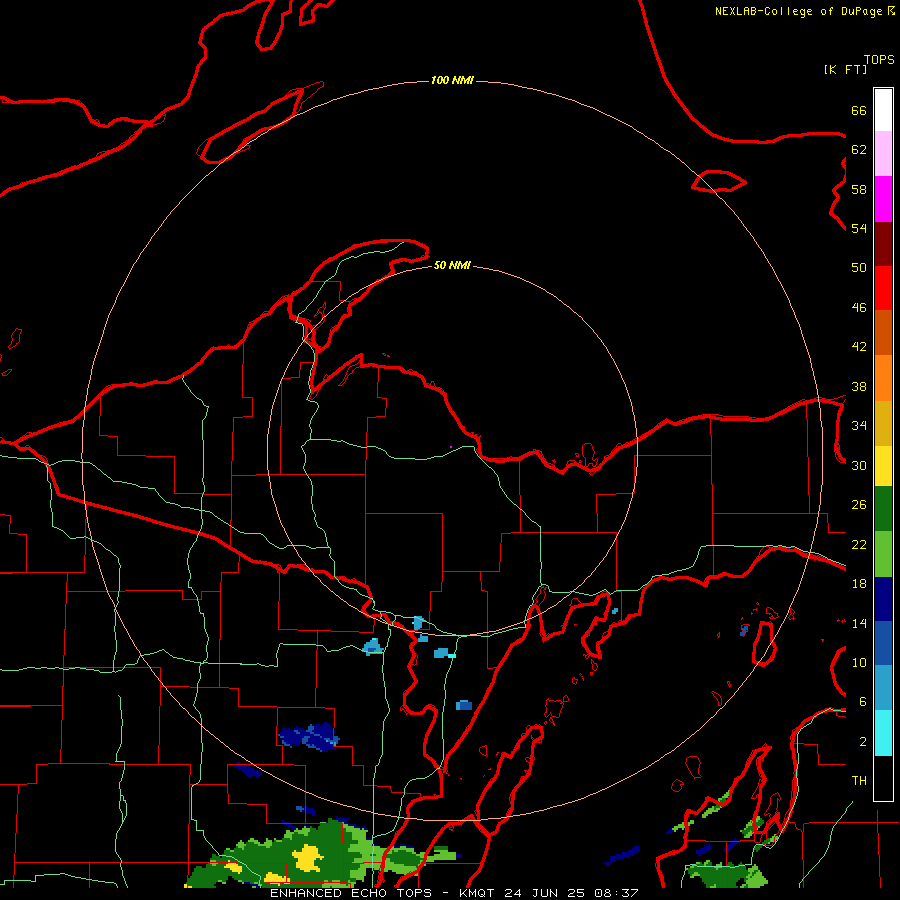The width and height of the screenshot is (900, 900).
Task: Pick the light green legend swatch
Action: click(883, 554)
